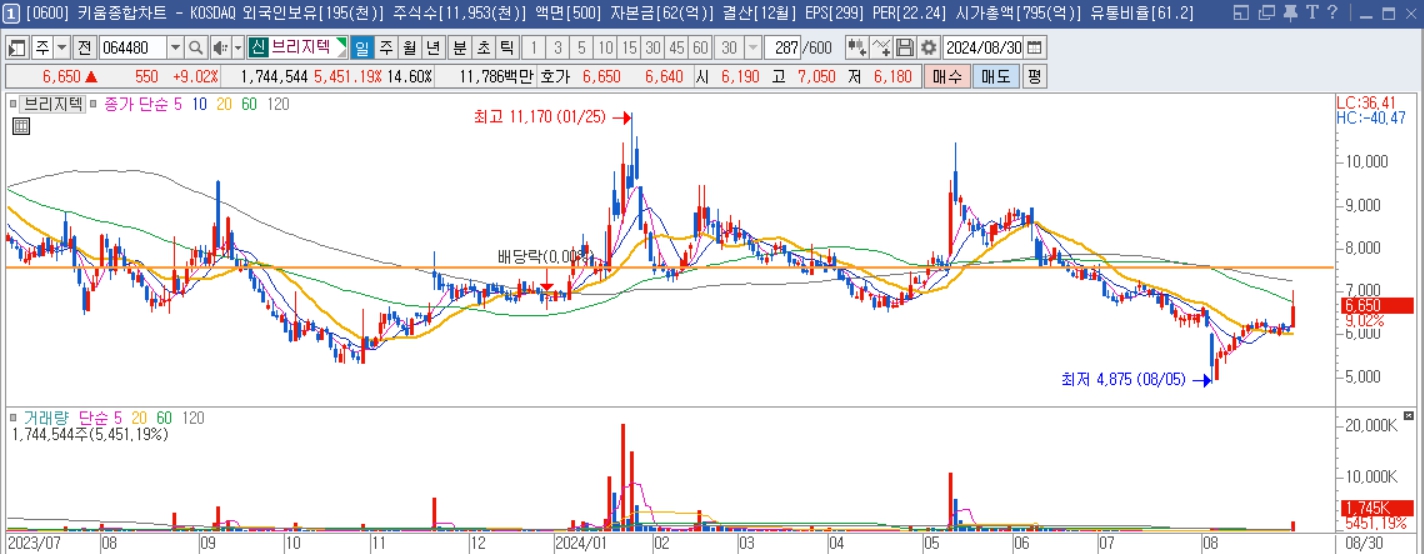Open chart settings gear icon

tap(929, 48)
